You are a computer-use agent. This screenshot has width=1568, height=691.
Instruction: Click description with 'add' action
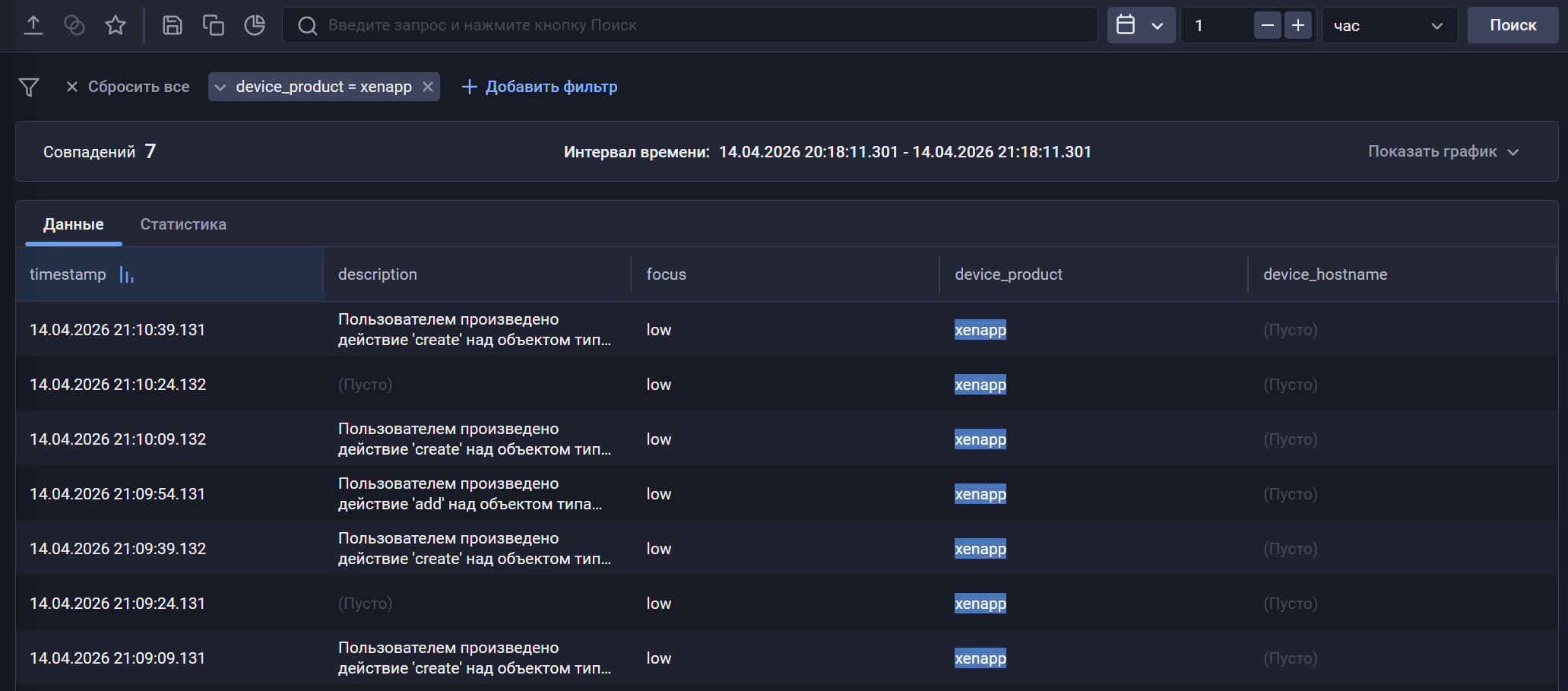tap(470, 494)
